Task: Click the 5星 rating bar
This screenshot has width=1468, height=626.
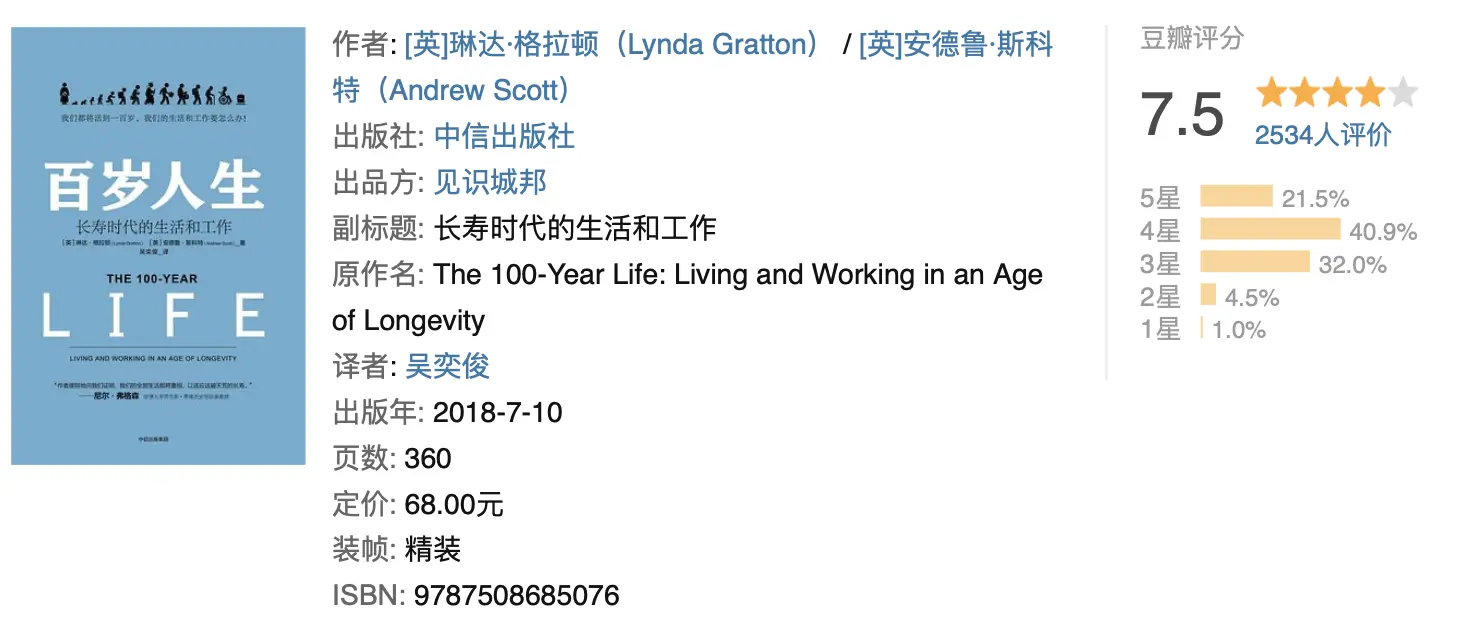Action: 1236,197
